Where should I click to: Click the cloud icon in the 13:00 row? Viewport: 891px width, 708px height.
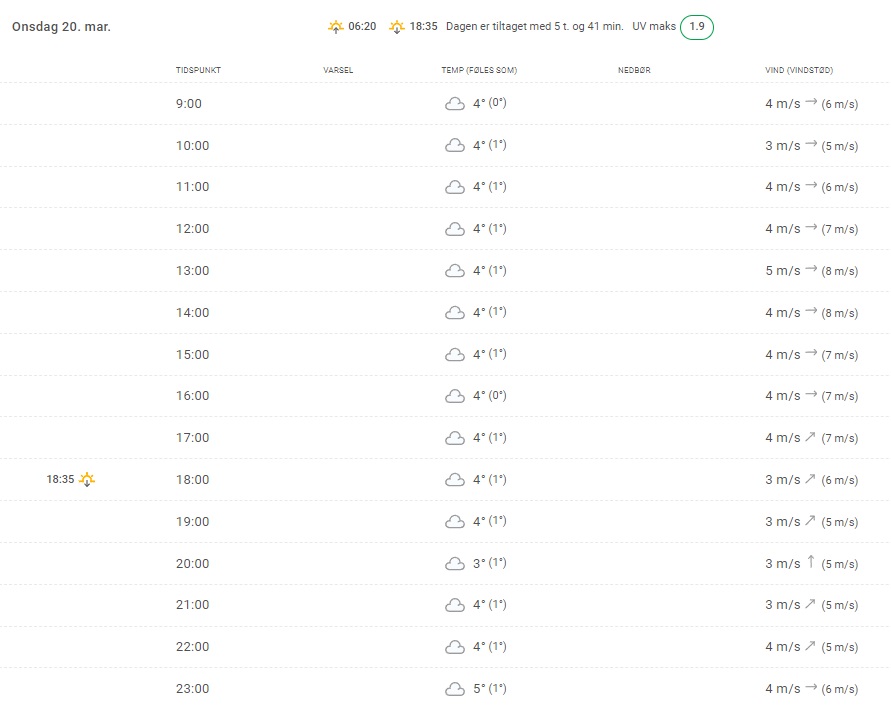pyautogui.click(x=455, y=271)
